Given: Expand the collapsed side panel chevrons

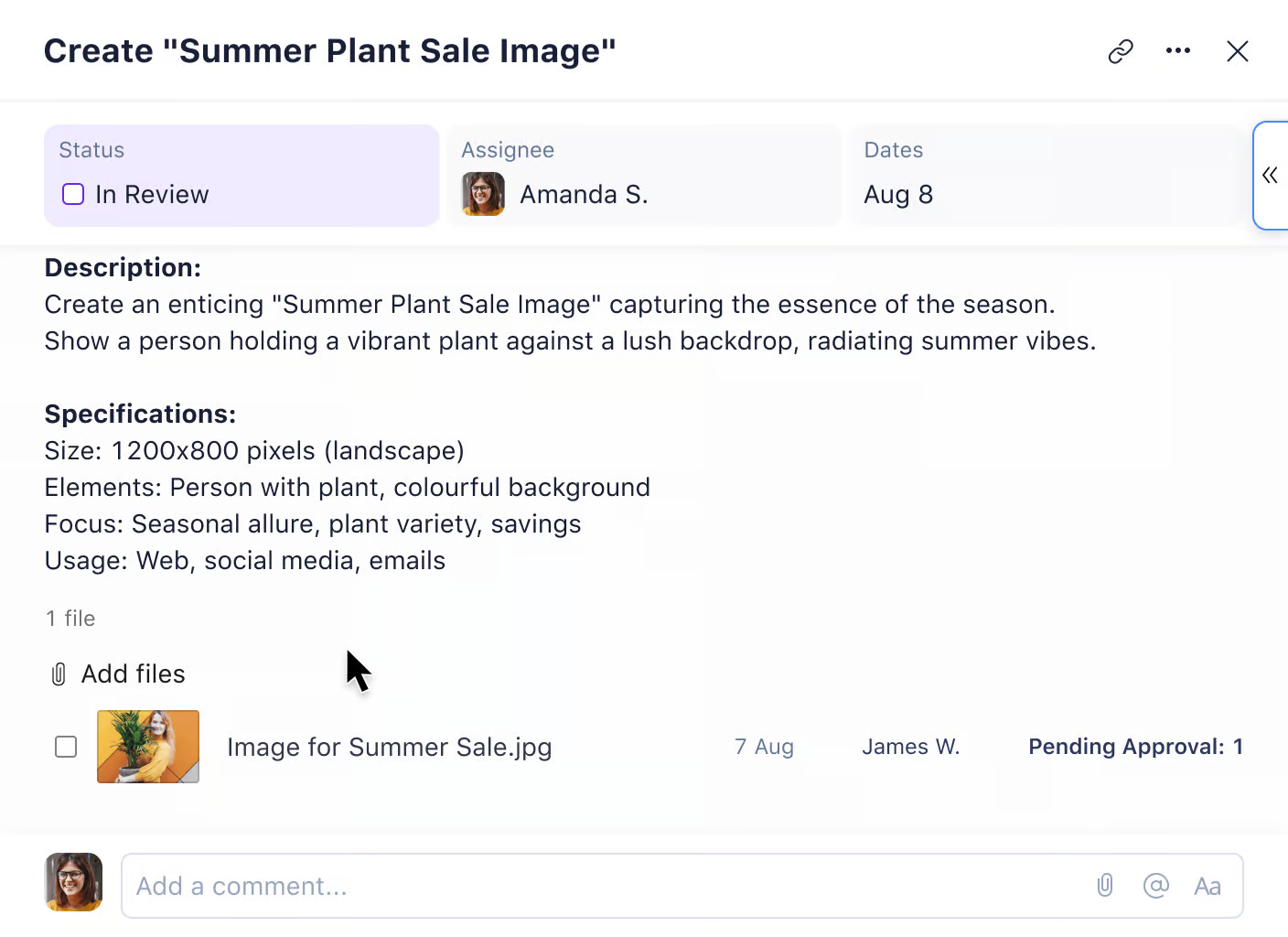Looking at the screenshot, I should pyautogui.click(x=1270, y=176).
